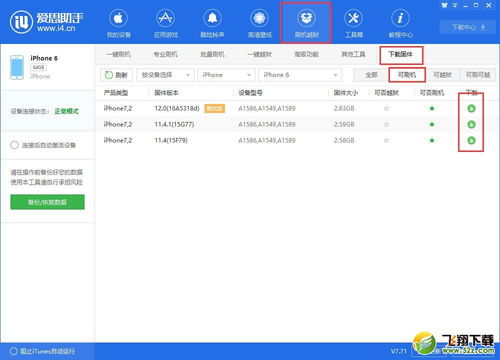Switch to the 一键刷机 tab
The width and height of the screenshot is (500, 360).
point(118,54)
